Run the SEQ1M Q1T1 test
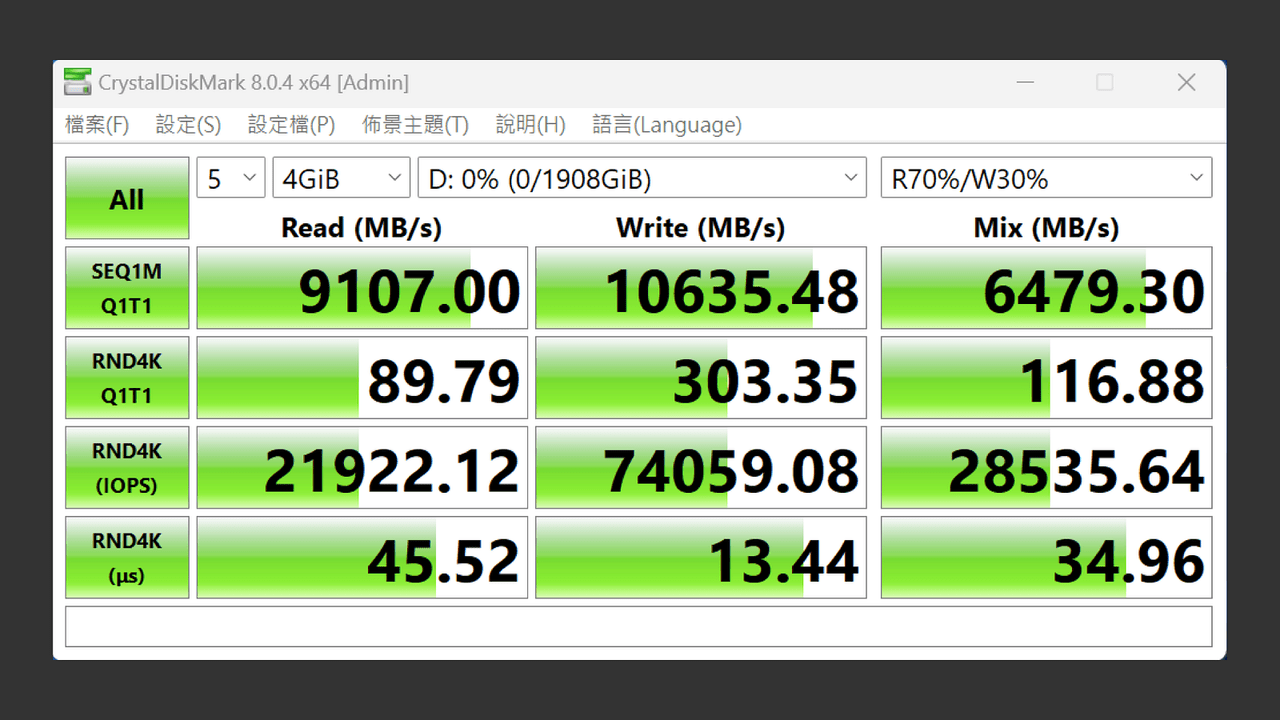 click(127, 288)
